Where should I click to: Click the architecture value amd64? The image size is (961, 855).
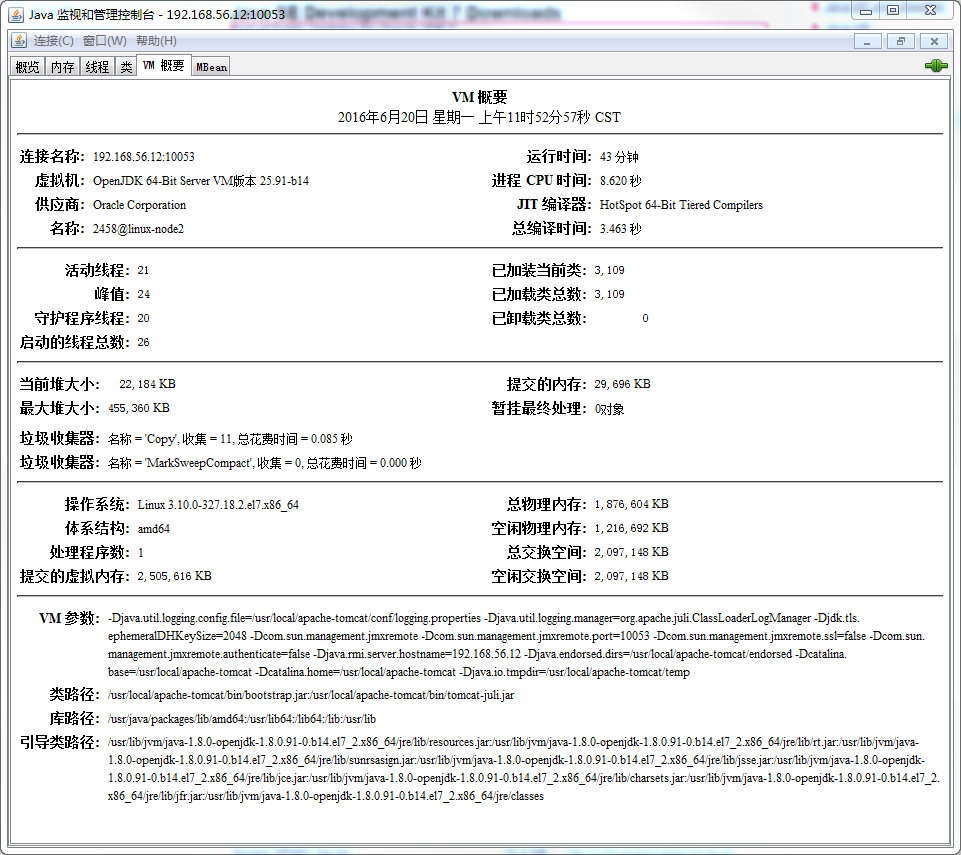coord(153,528)
